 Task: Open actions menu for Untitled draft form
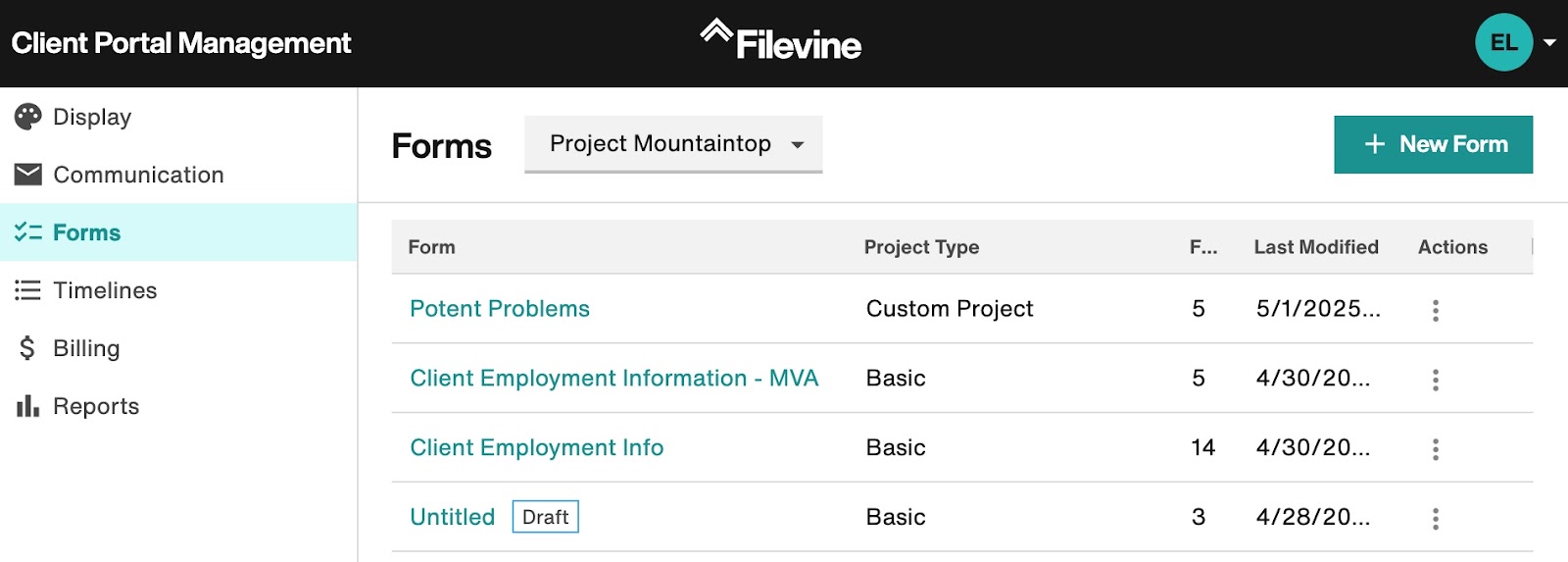click(1436, 519)
